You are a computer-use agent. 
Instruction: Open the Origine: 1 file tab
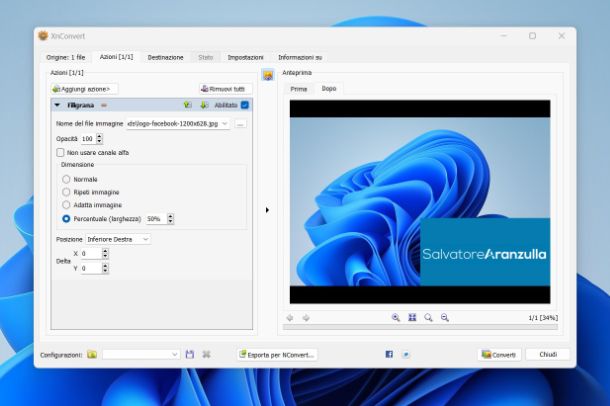tap(65, 57)
